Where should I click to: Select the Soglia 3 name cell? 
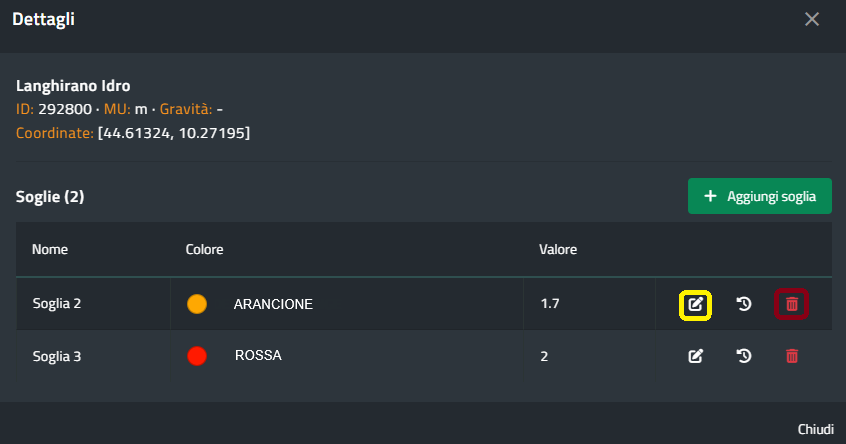point(57,355)
